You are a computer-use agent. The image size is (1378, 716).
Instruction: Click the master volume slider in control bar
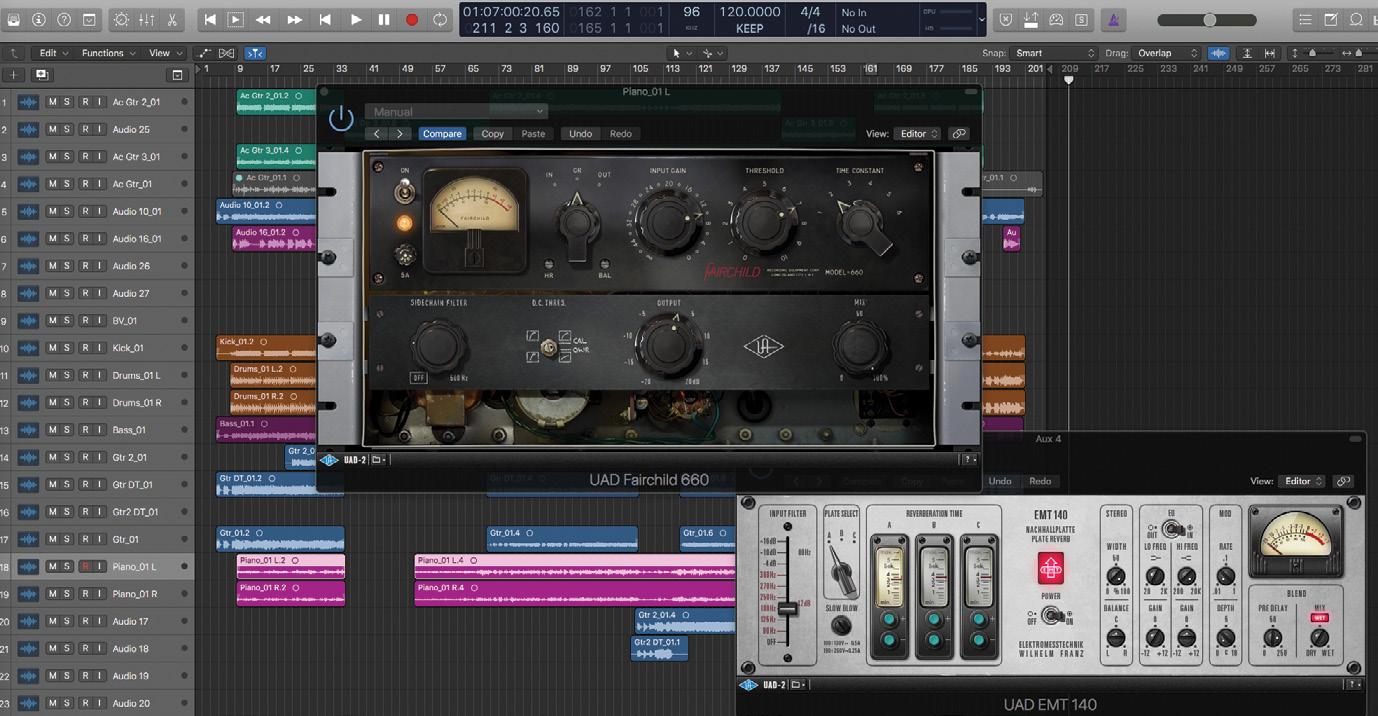coord(1210,20)
